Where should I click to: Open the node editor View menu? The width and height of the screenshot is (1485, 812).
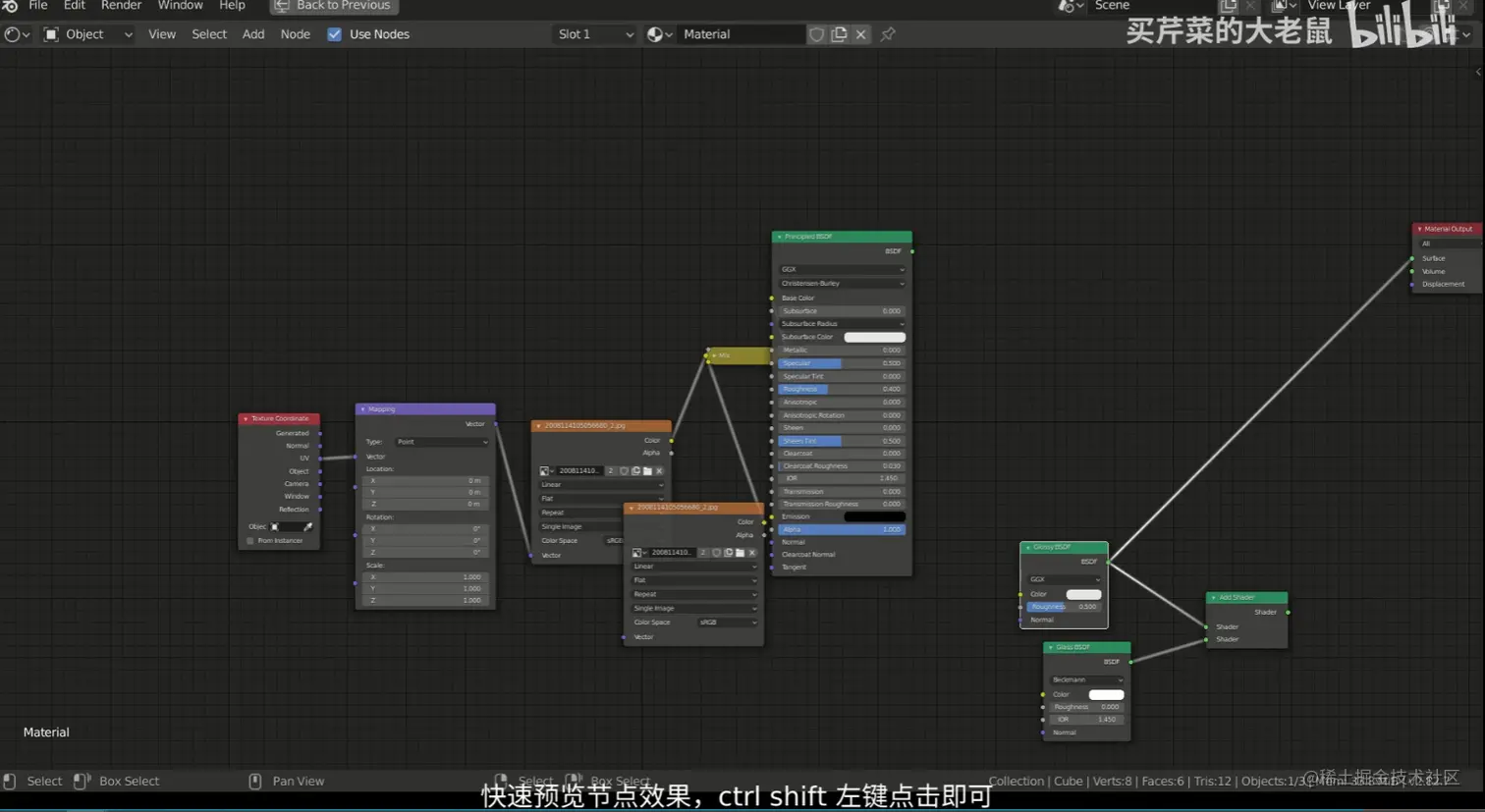point(162,34)
